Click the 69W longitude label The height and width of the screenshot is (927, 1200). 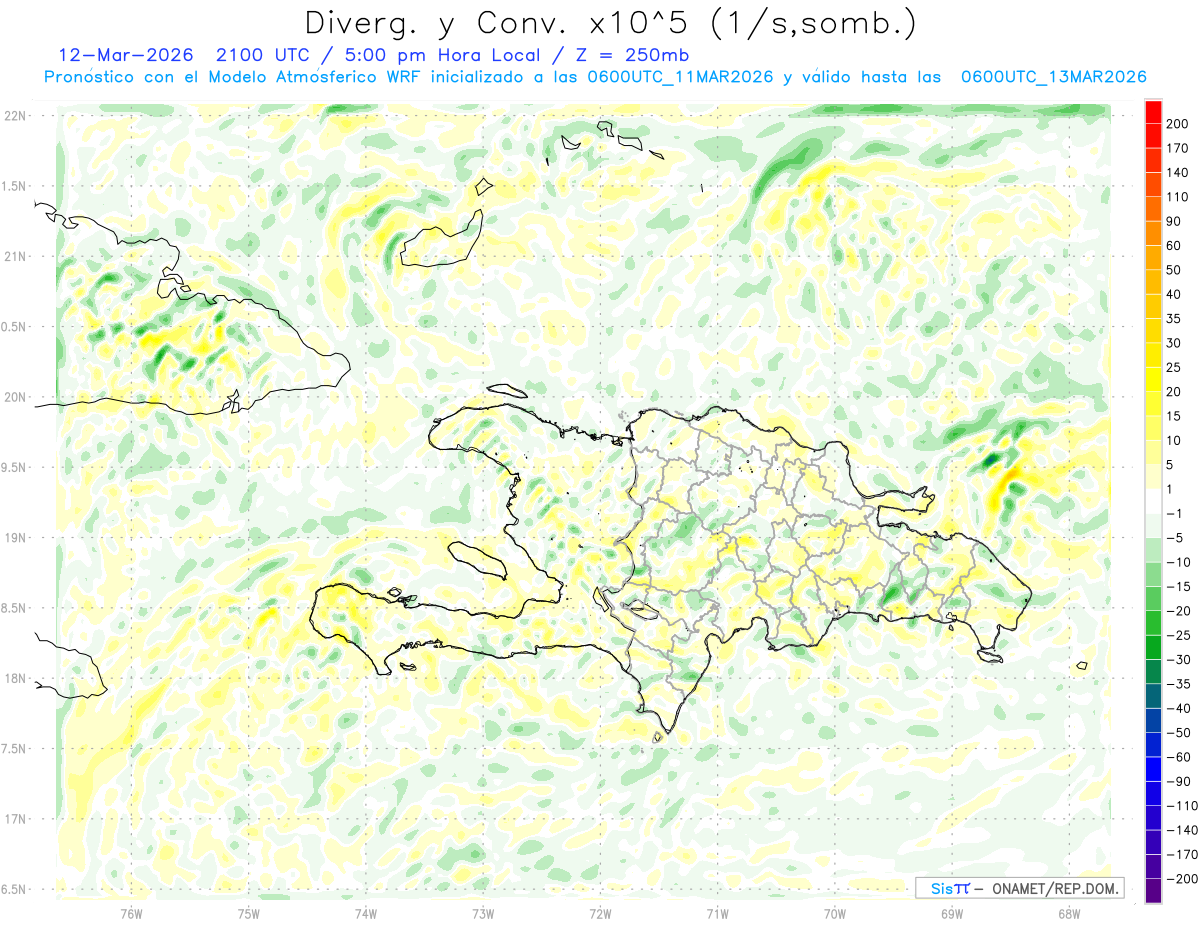tap(951, 912)
